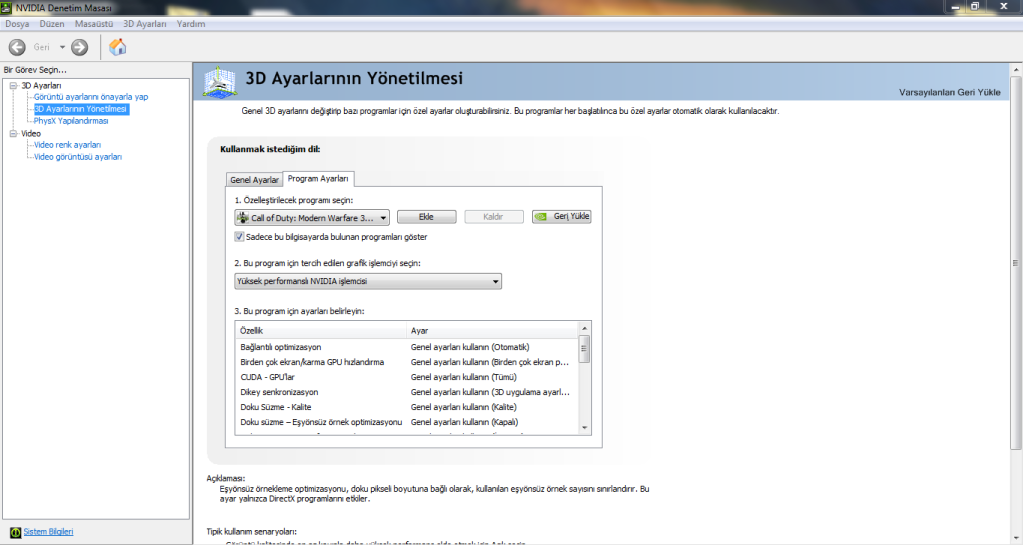Image resolution: width=1023 pixels, height=545 pixels.
Task: Open the Call of Duty program dropdown
Action: (312, 217)
